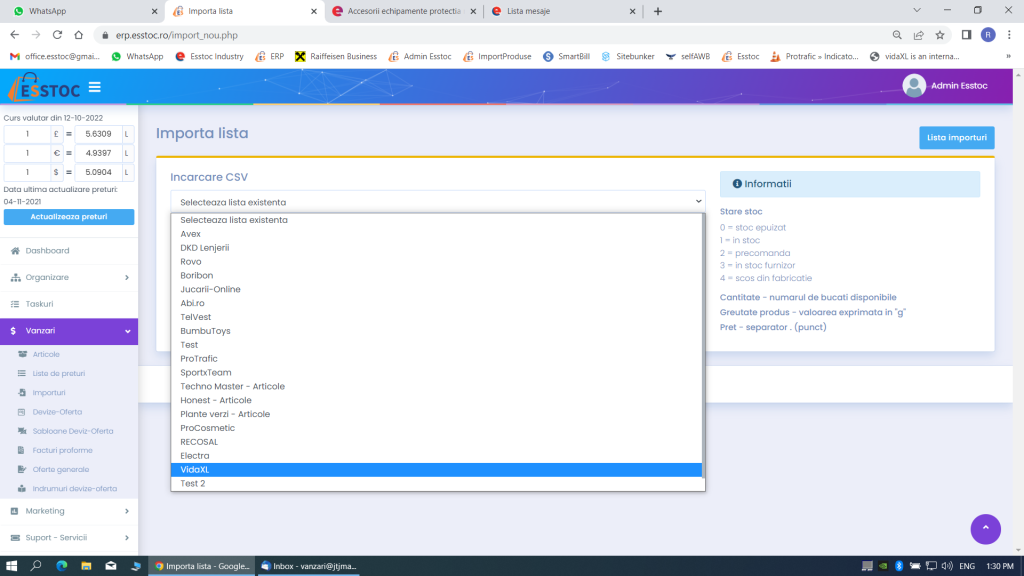Click the dollar exchange rate value field
Image resolution: width=1024 pixels, height=576 pixels.
tap(98, 172)
